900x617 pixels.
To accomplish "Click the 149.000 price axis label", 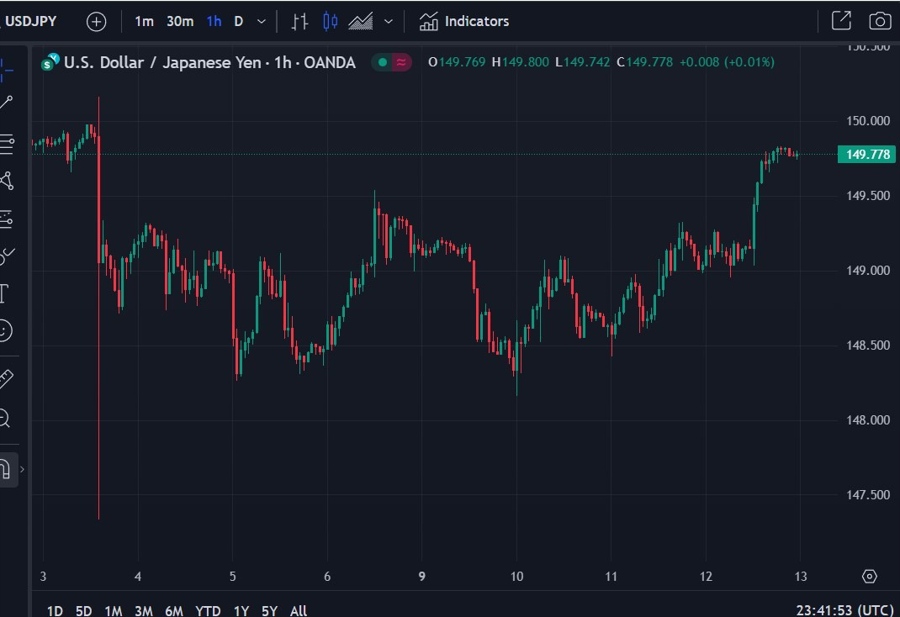I will [868, 270].
